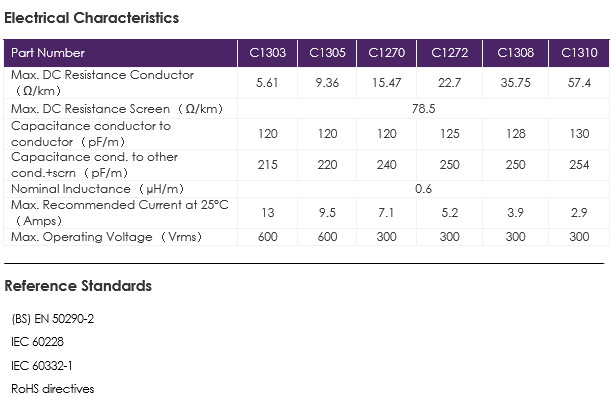Image resolution: width=616 pixels, height=397 pixels.
Task: Click the IEC 60228 standard text
Action: pyautogui.click(x=37, y=342)
